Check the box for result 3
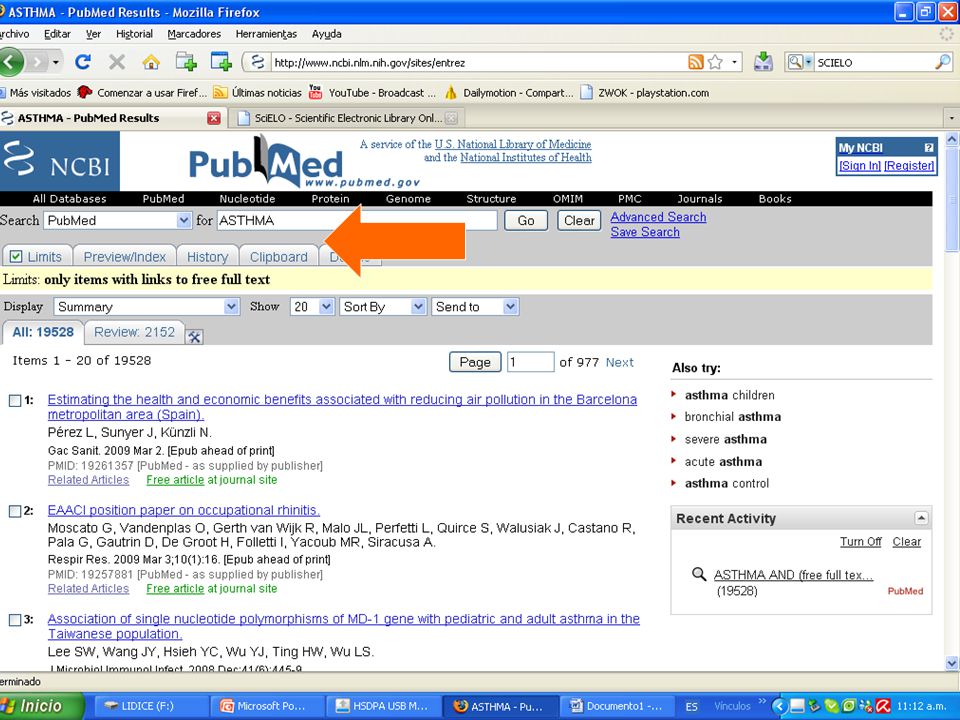 click(15, 620)
